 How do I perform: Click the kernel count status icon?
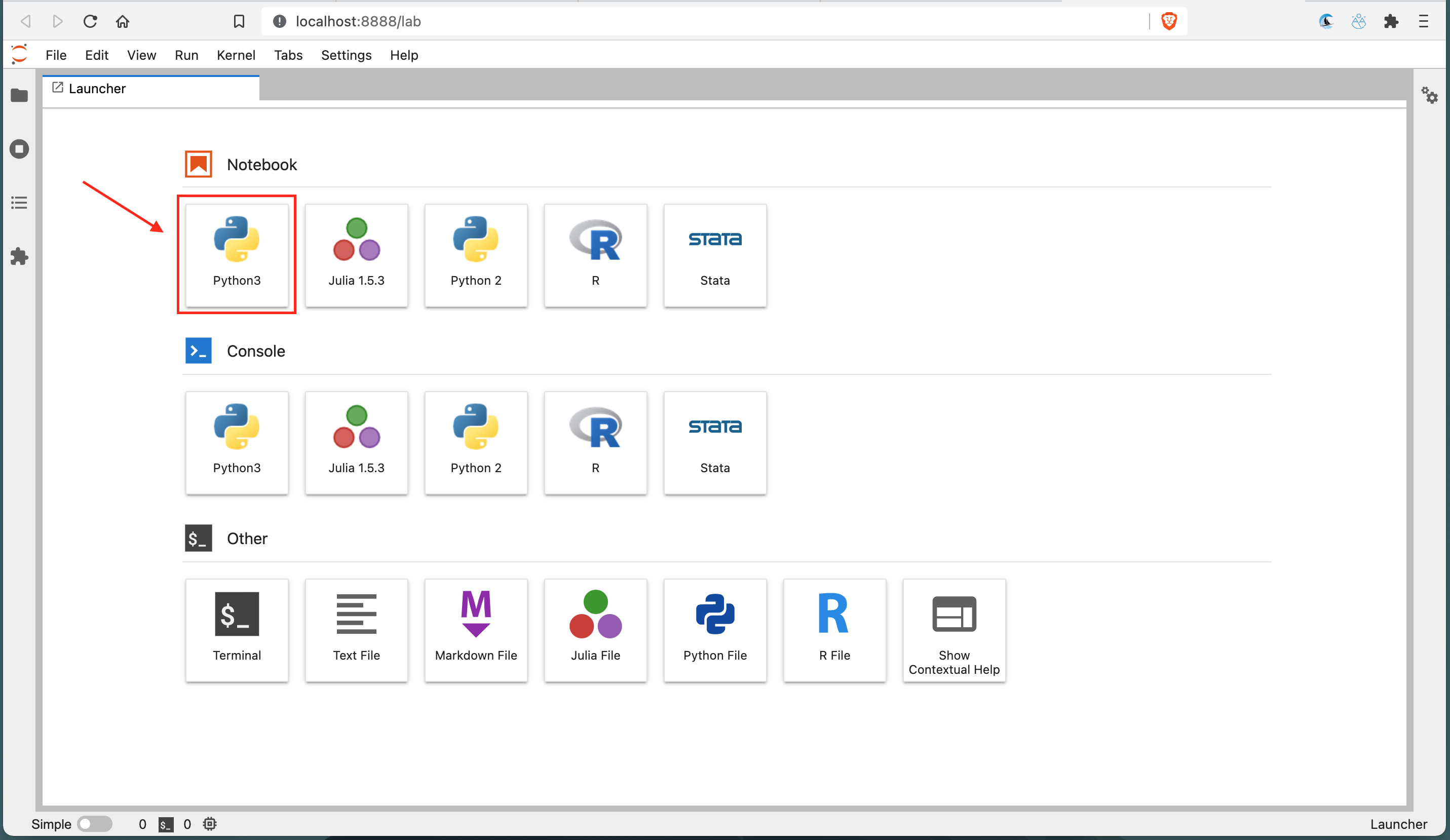tap(209, 823)
